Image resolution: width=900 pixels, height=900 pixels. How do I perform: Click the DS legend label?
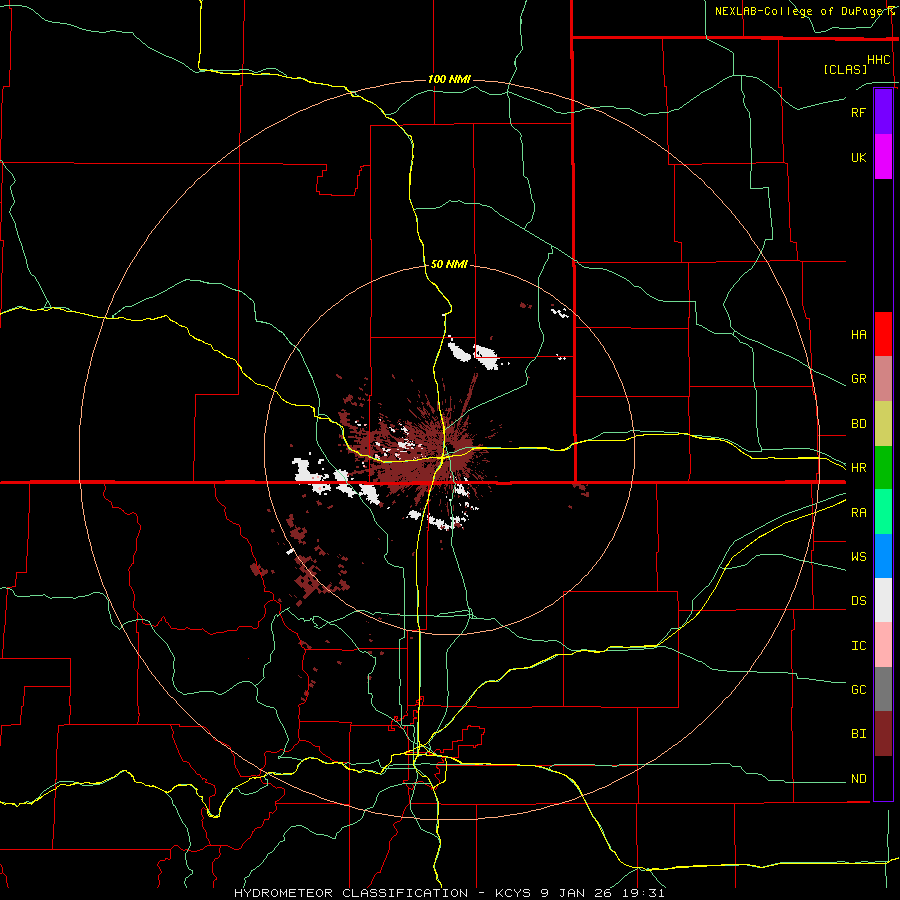858,601
